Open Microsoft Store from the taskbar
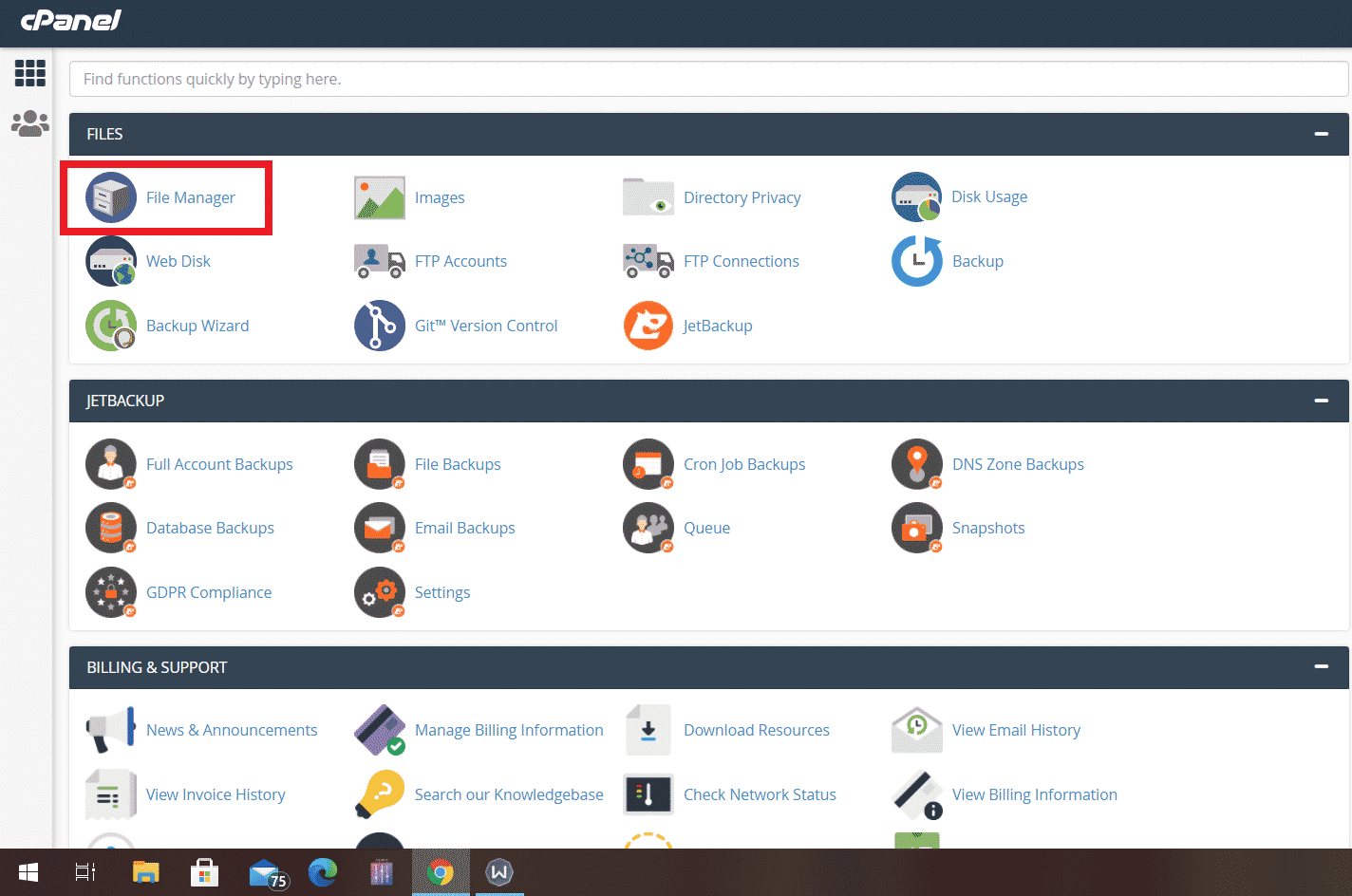The image size is (1352, 896). (x=204, y=872)
